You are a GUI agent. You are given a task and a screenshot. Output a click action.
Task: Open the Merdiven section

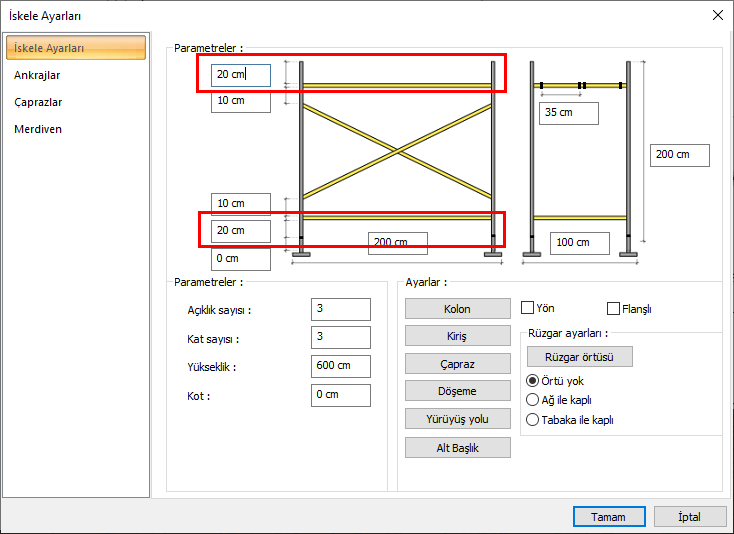pyautogui.click(x=37, y=129)
